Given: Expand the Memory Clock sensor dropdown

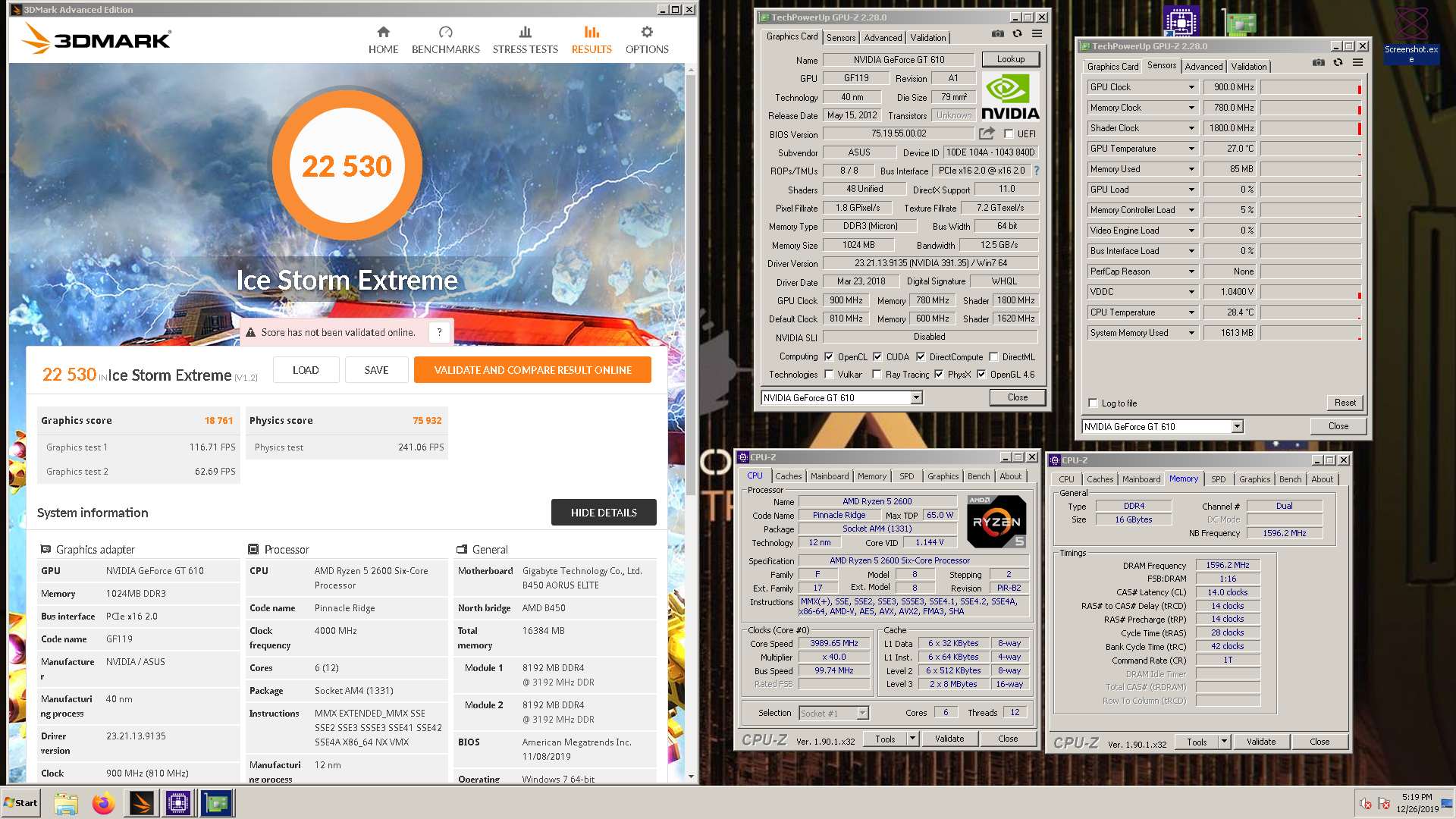Looking at the screenshot, I should click(x=1191, y=108).
